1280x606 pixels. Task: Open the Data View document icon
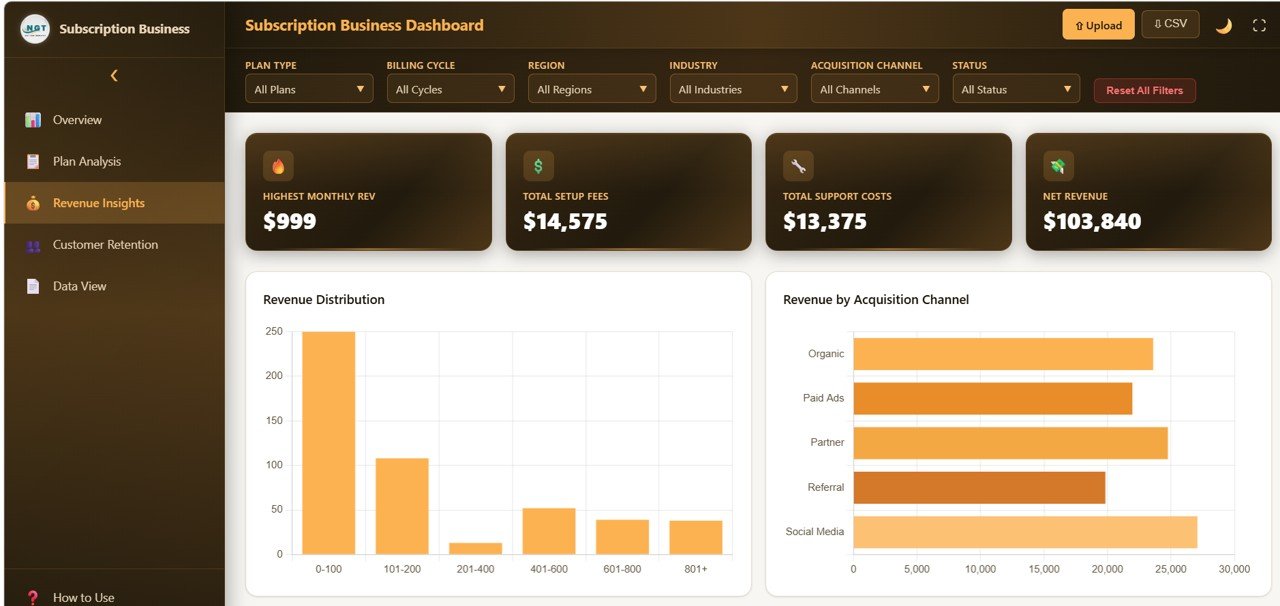(31, 286)
